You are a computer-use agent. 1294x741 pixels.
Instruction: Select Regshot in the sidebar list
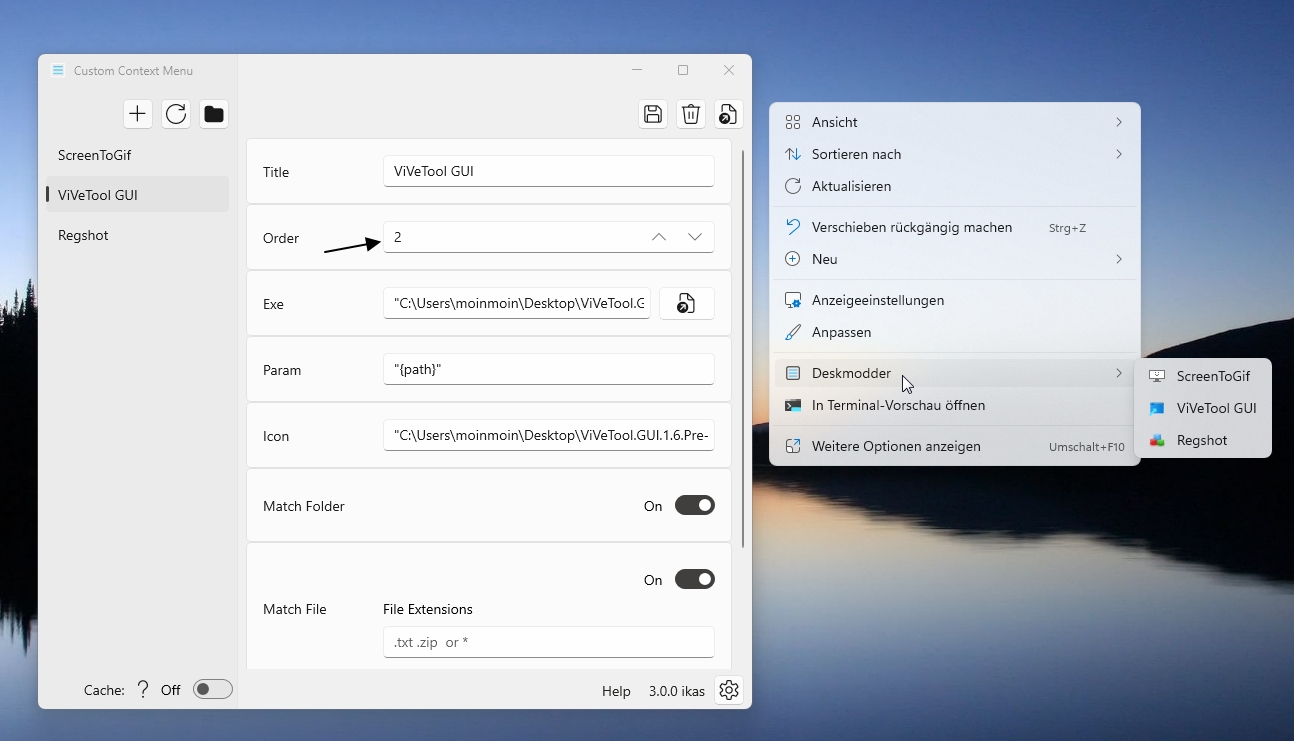coord(137,235)
